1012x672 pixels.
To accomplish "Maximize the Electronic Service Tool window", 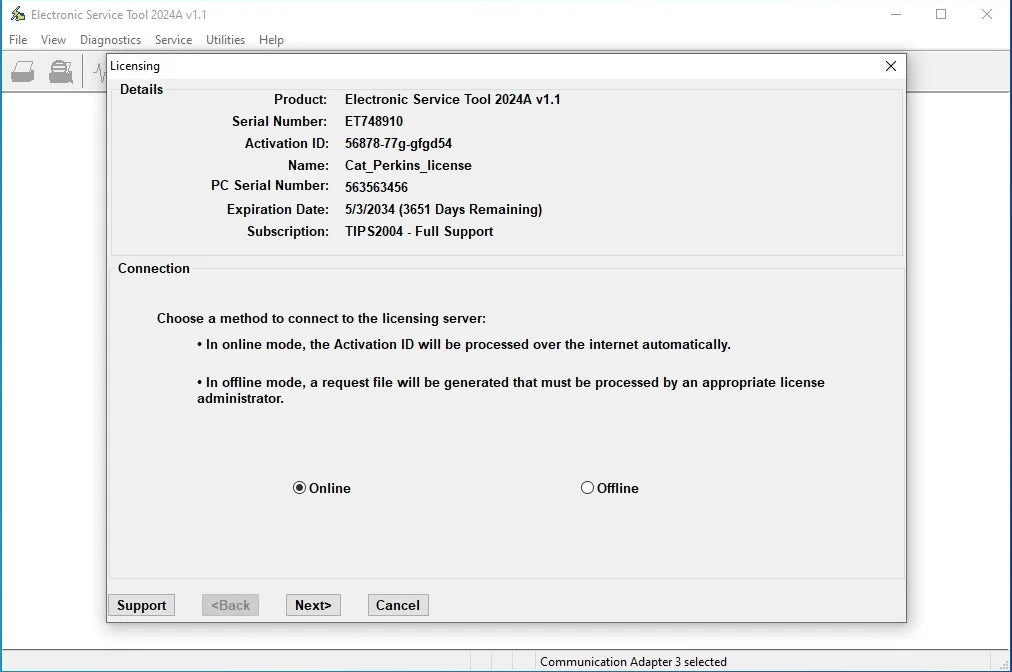I will coord(941,14).
